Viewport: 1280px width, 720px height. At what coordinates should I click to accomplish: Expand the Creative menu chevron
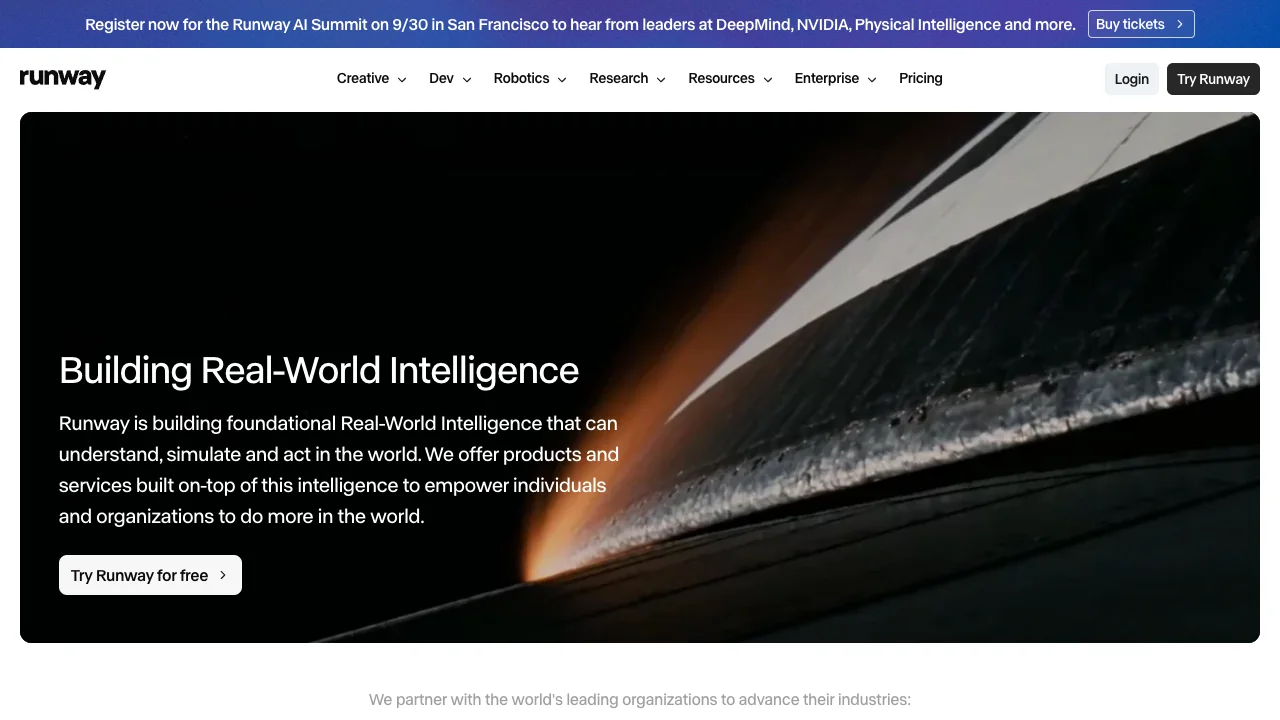point(402,79)
